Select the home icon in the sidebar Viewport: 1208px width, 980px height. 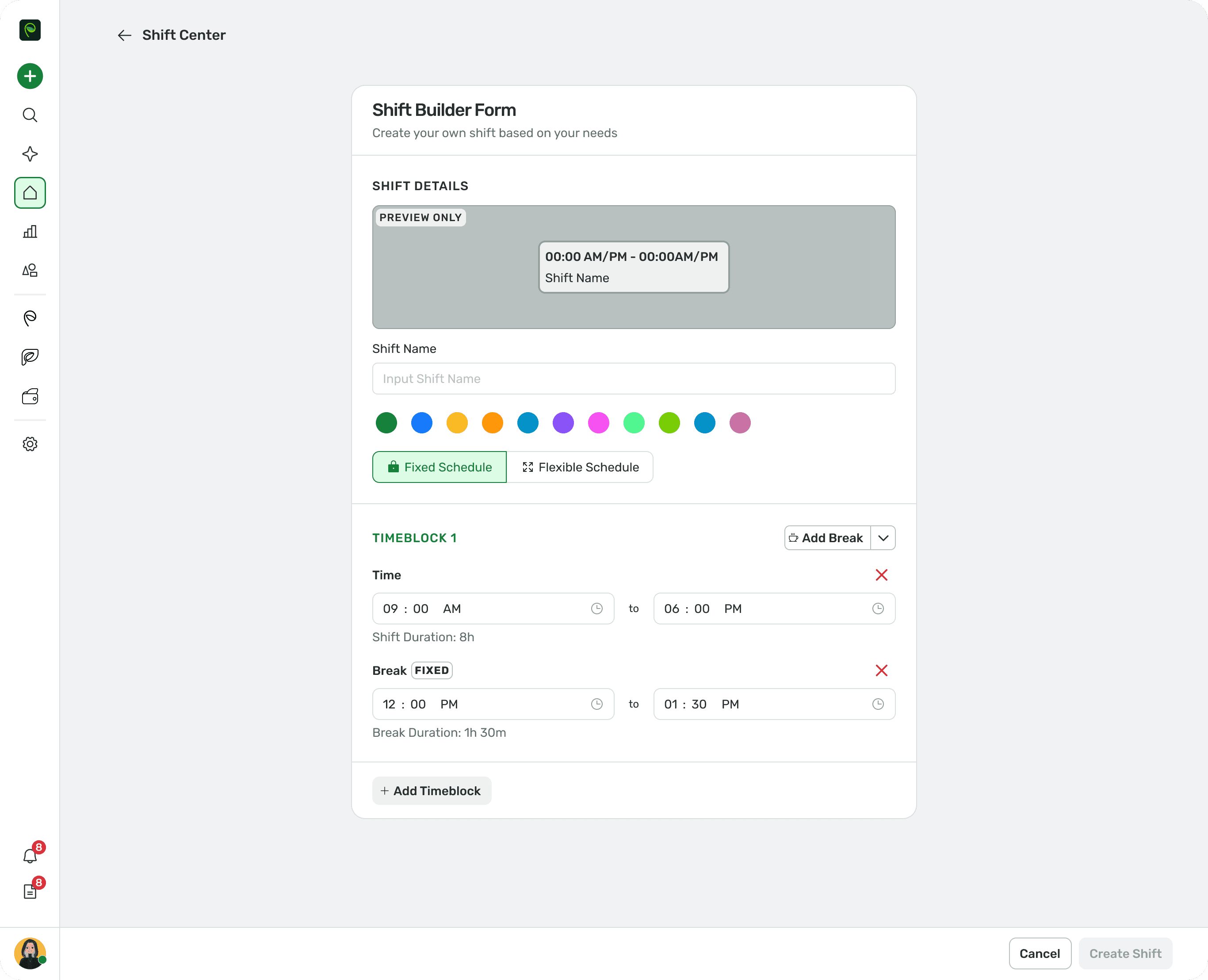(x=29, y=192)
